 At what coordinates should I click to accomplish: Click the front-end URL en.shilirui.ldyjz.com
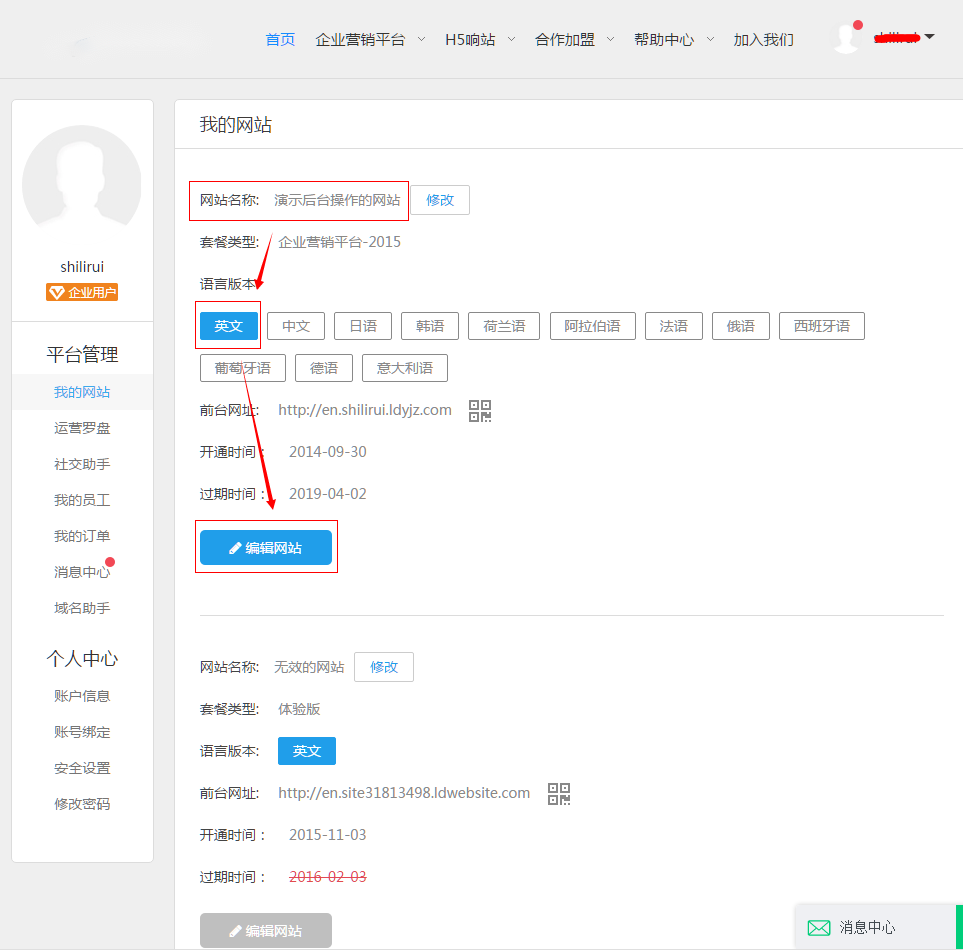pos(365,410)
